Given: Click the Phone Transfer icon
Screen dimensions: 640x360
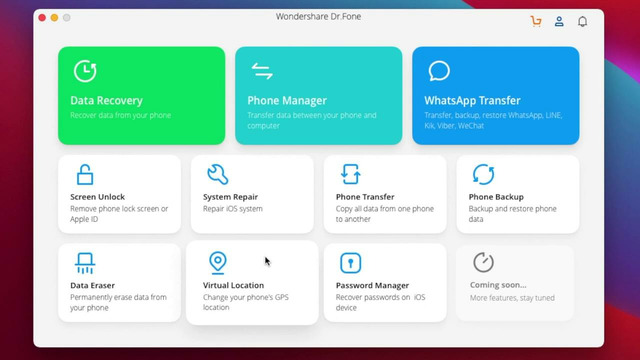Looking at the screenshot, I should 351,174.
